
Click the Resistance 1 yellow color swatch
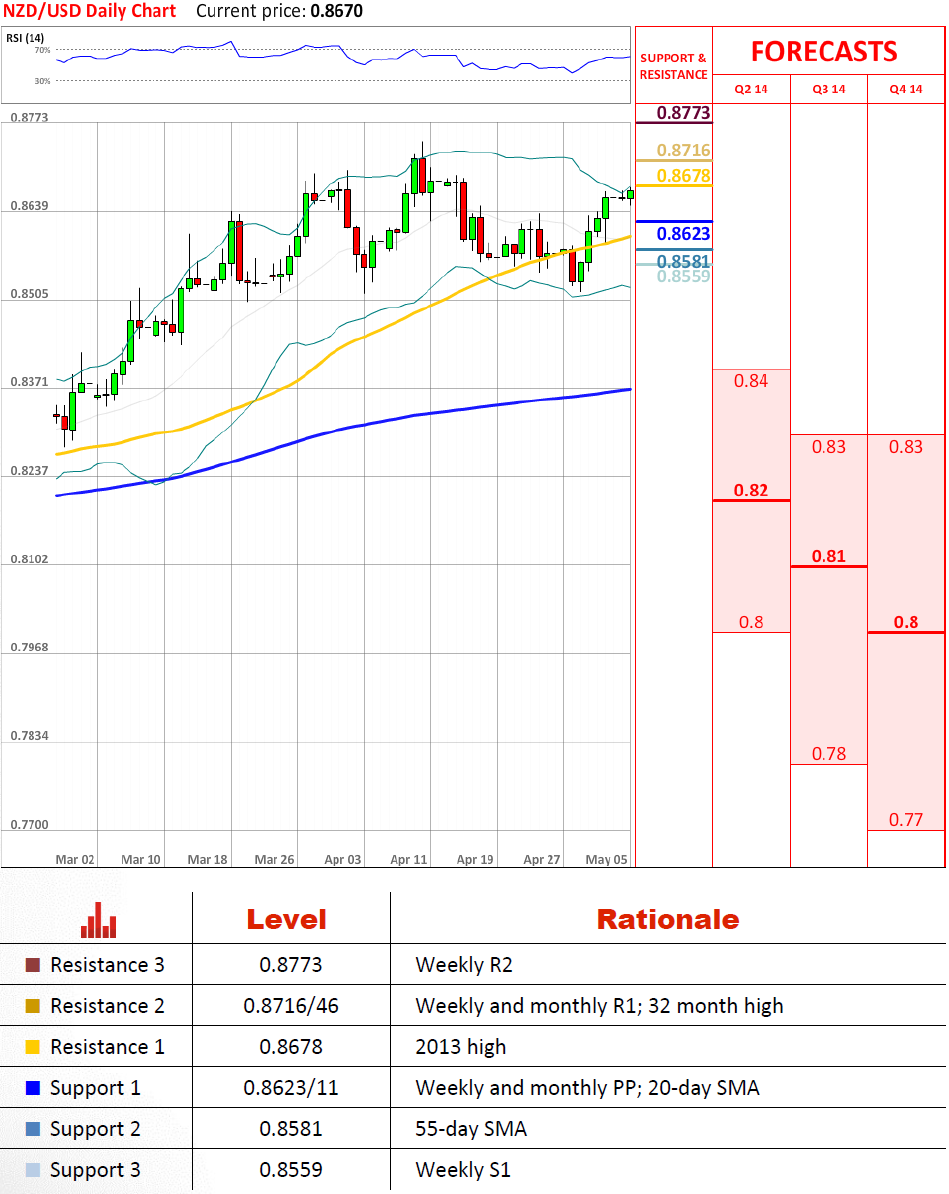[33, 1047]
